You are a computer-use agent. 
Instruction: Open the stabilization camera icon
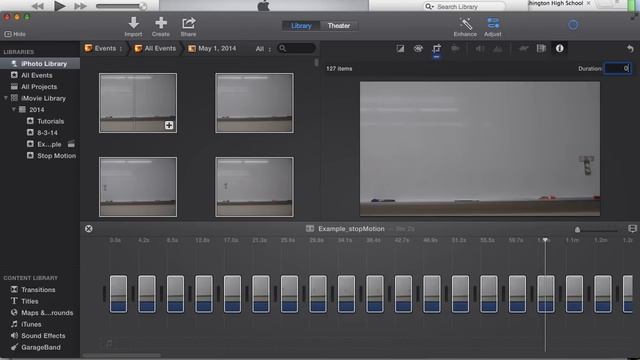tap(455, 49)
